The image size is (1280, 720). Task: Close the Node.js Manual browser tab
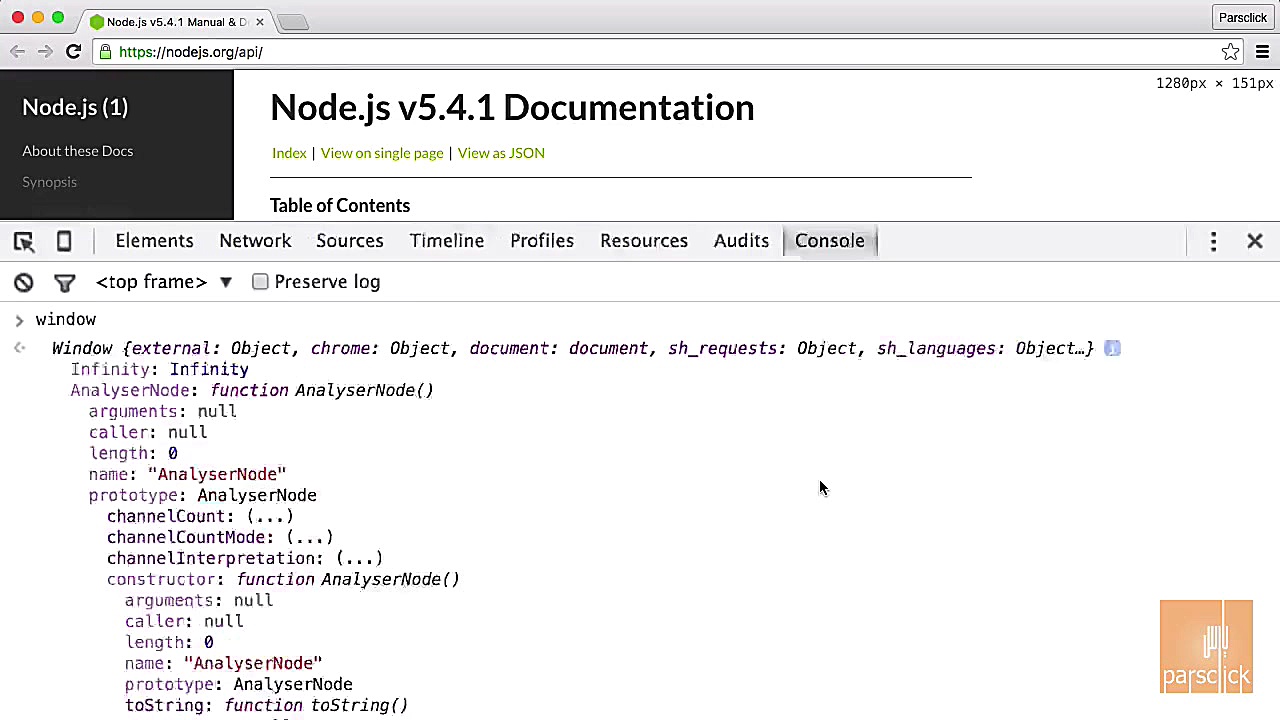260,21
